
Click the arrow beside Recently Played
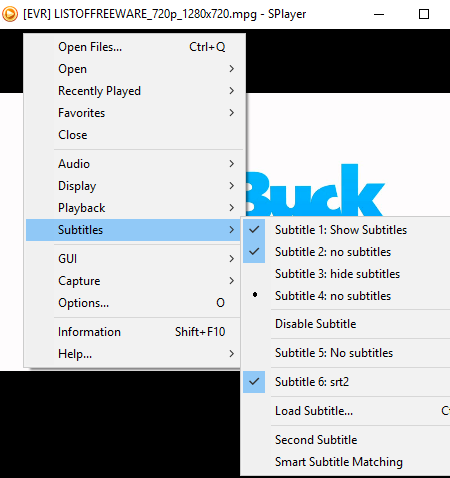pyautogui.click(x=232, y=91)
